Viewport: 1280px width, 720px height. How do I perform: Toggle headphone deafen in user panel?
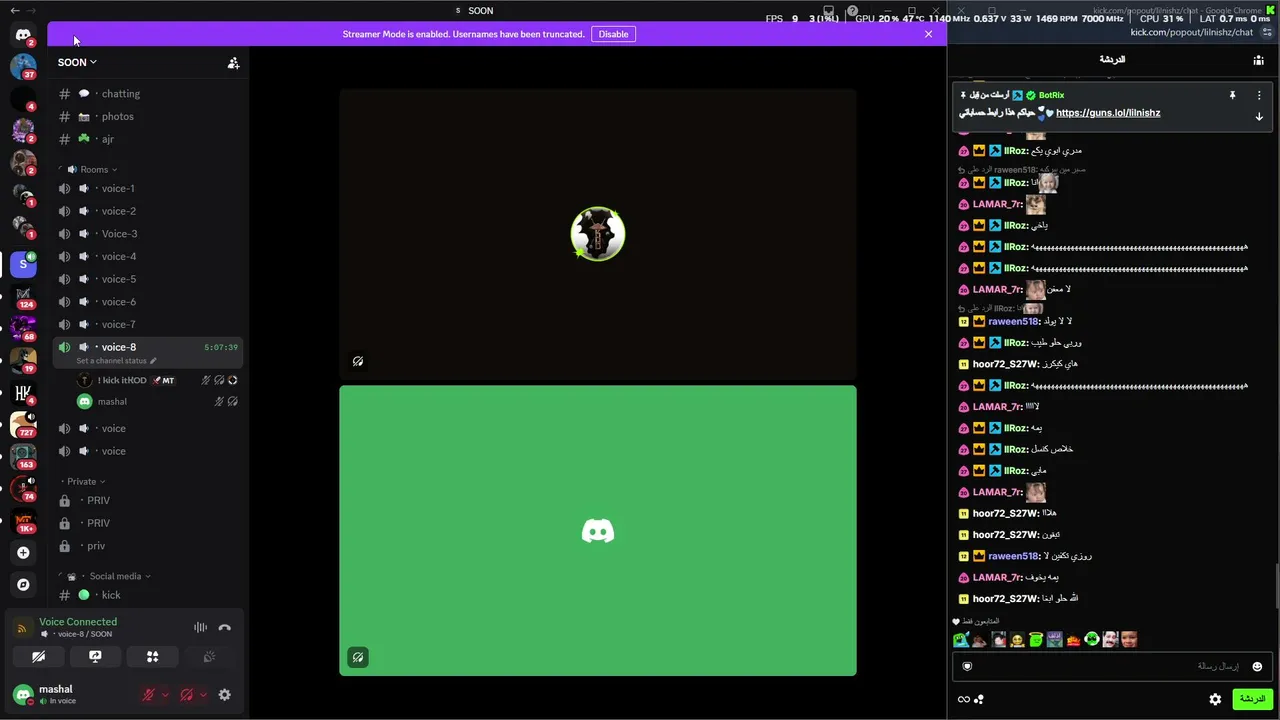tap(186, 695)
